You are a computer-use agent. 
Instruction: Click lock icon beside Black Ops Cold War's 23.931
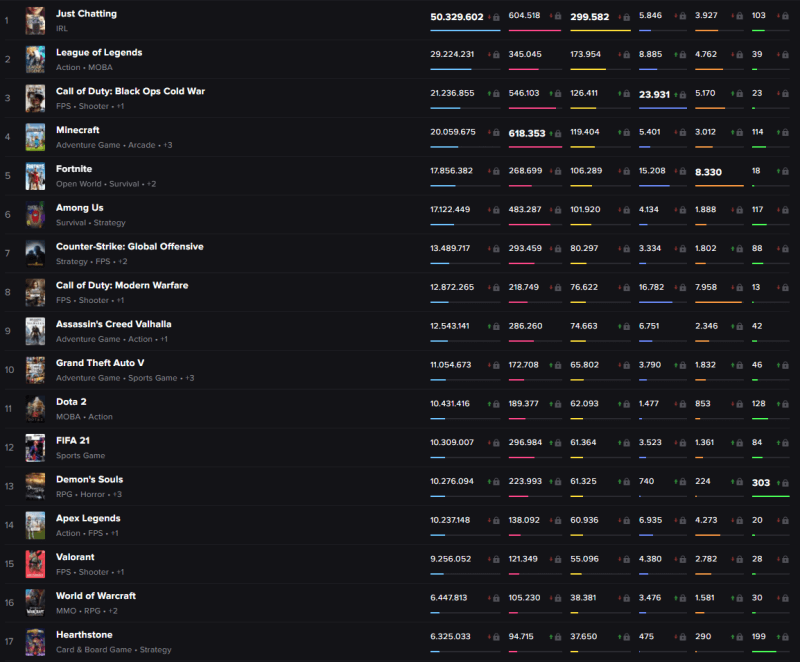pos(683,95)
